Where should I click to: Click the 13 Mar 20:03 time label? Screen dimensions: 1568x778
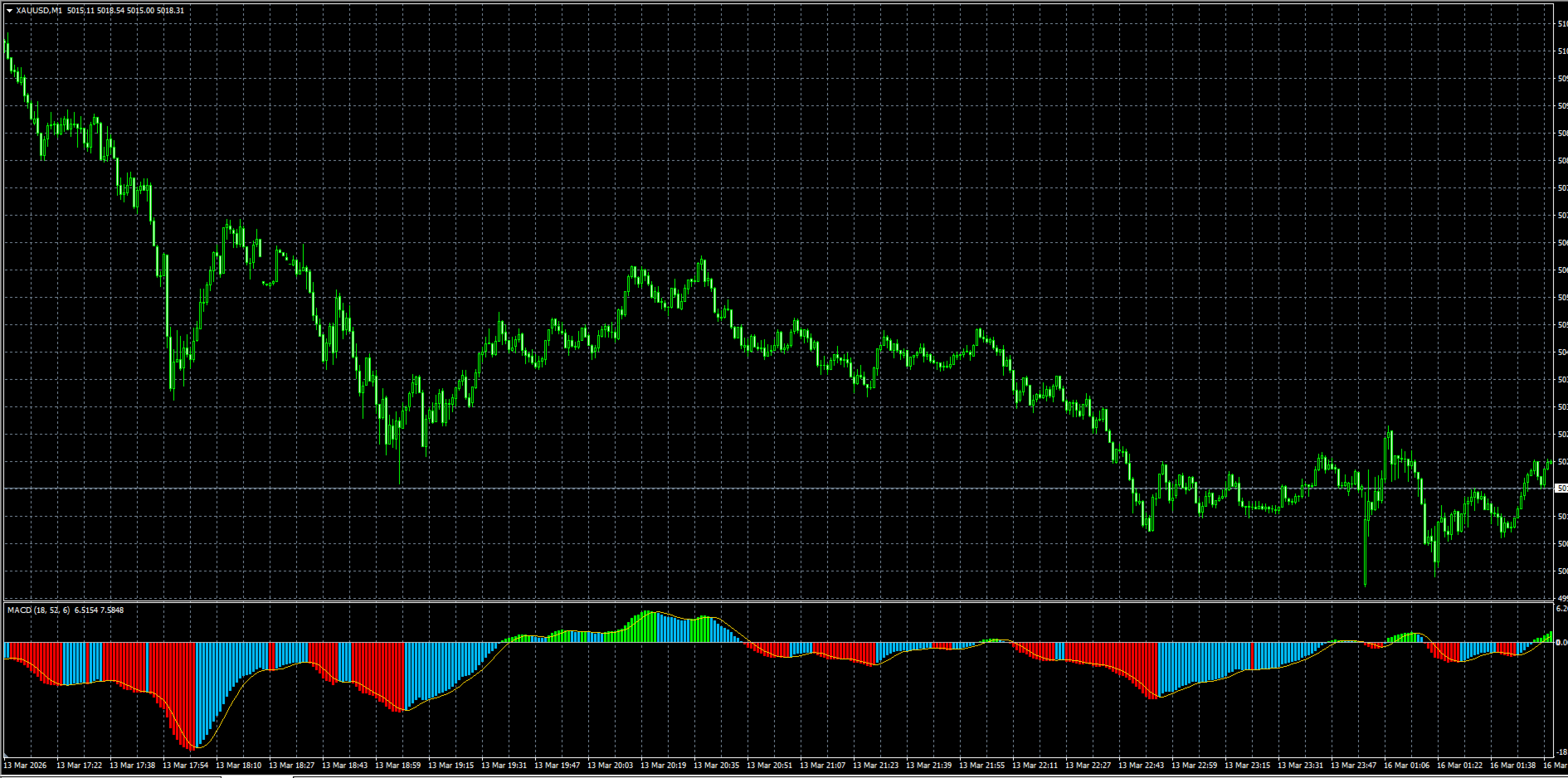610,766
